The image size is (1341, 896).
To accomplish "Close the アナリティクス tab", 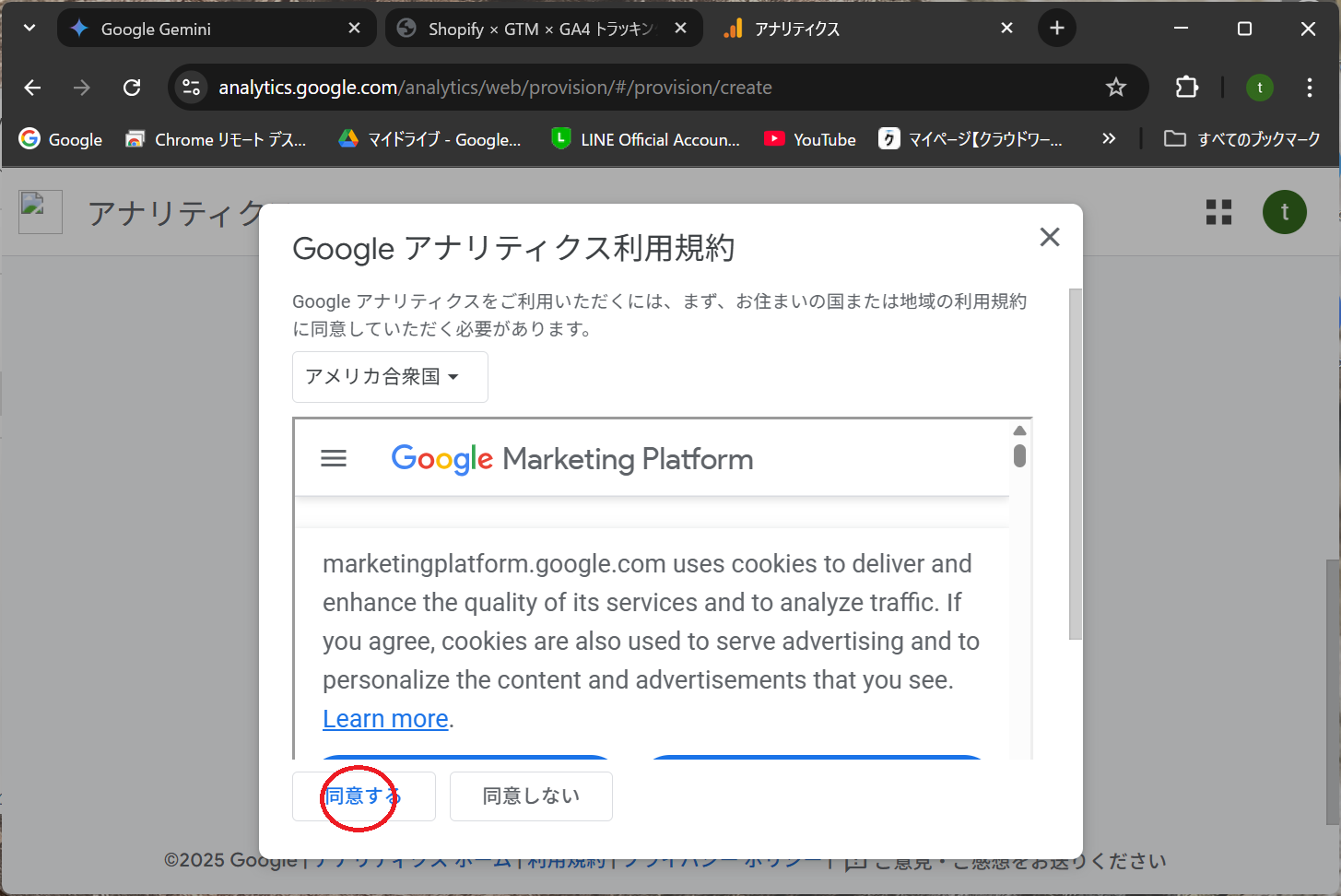I will (1006, 29).
